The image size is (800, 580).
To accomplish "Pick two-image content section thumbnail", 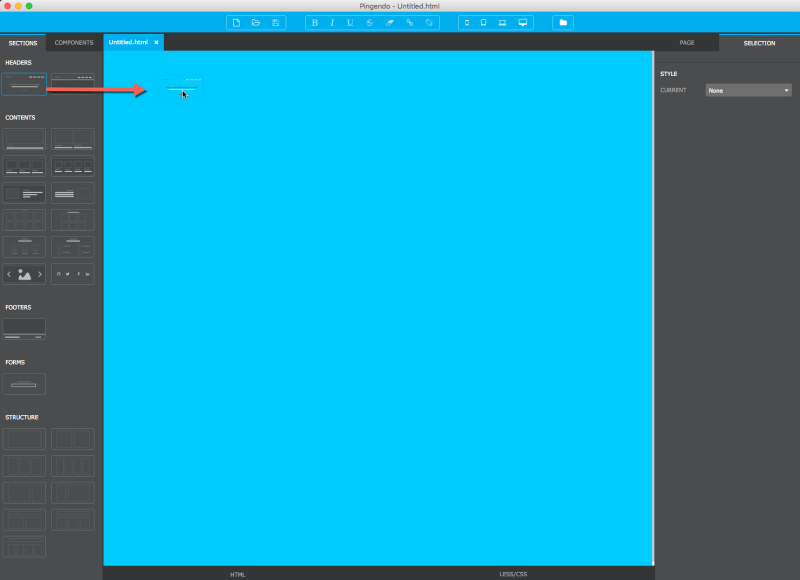I will [72, 139].
